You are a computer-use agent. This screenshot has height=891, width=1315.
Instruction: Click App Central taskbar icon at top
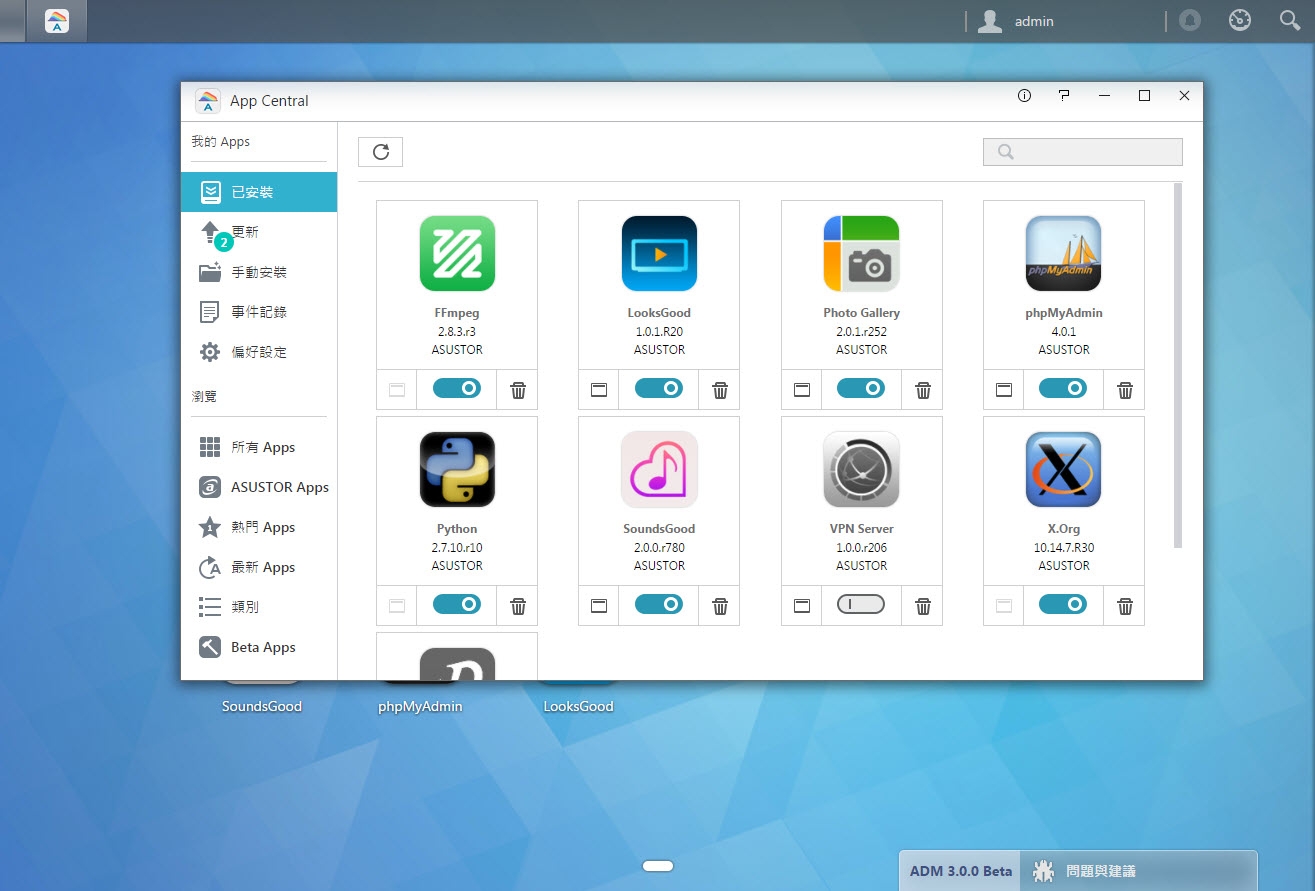click(57, 21)
